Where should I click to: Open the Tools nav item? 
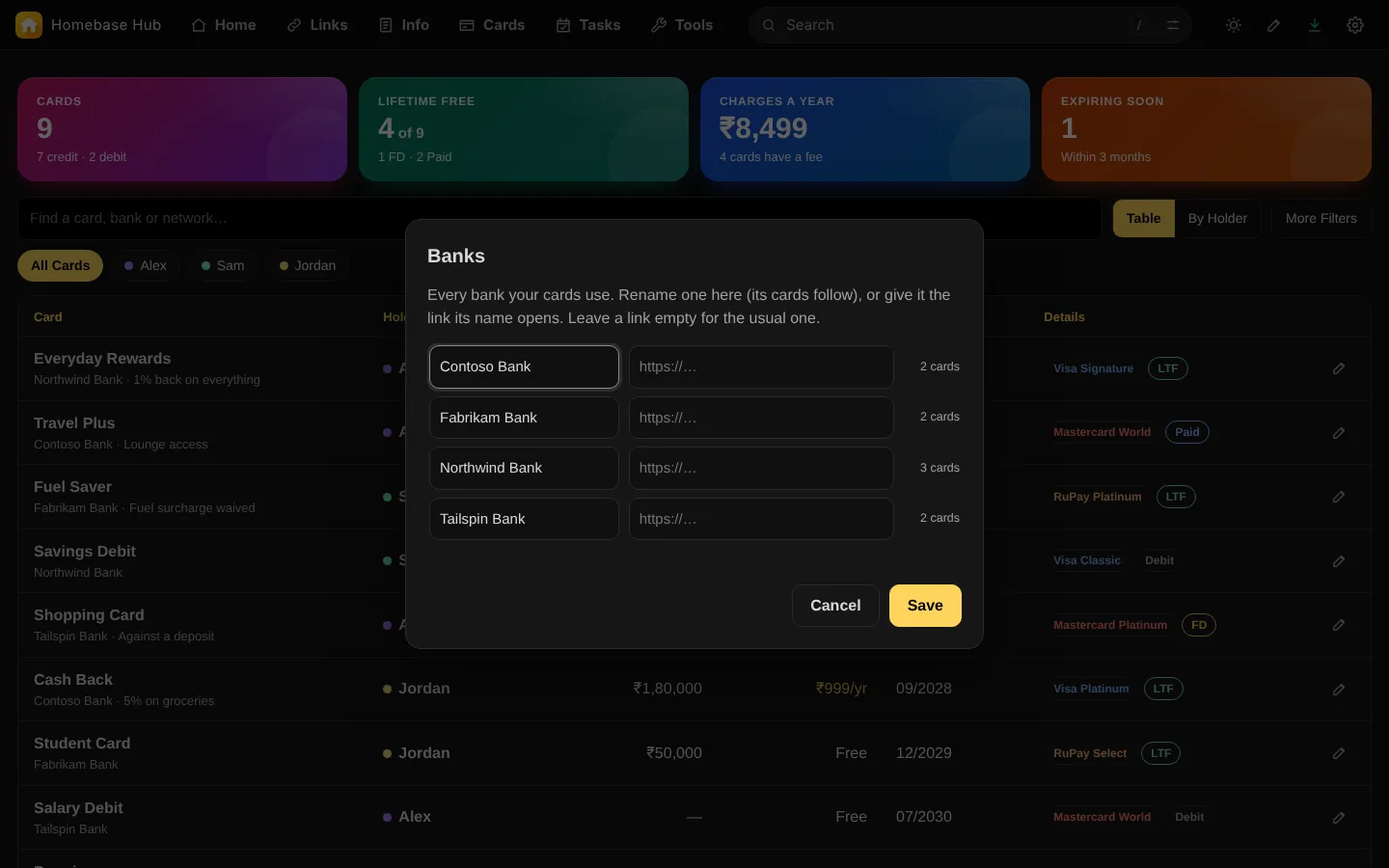click(682, 25)
